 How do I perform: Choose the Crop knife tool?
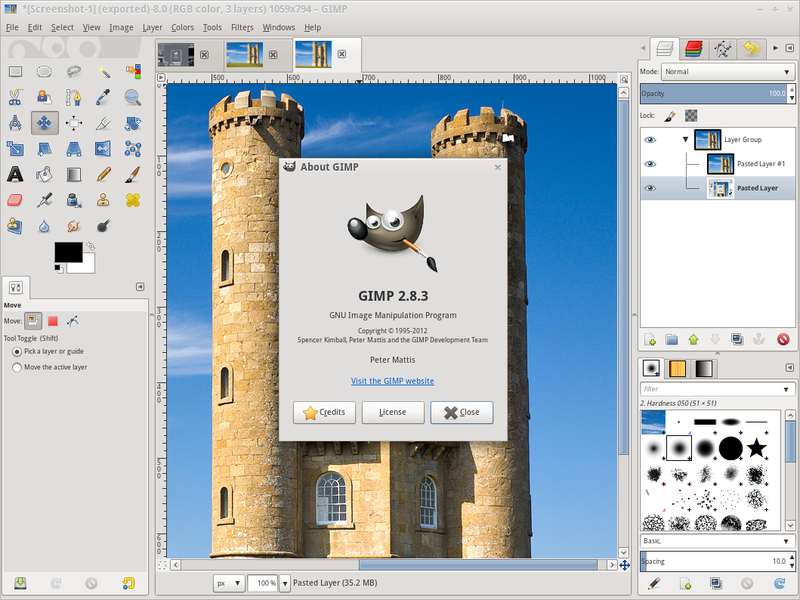coord(104,123)
